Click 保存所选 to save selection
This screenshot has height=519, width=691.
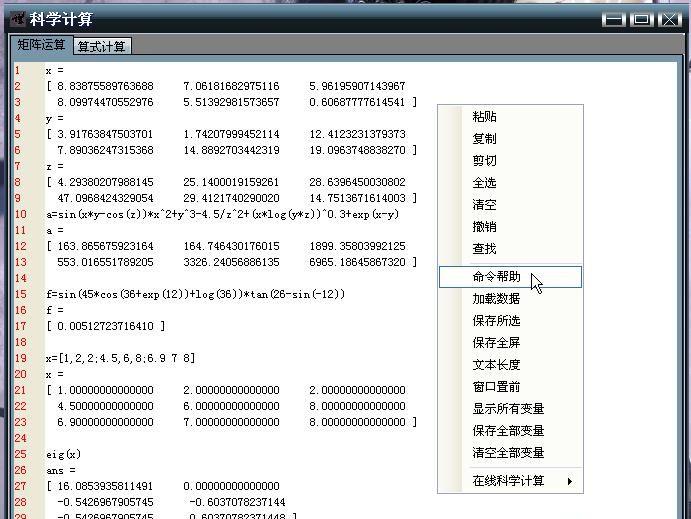[x=496, y=321]
